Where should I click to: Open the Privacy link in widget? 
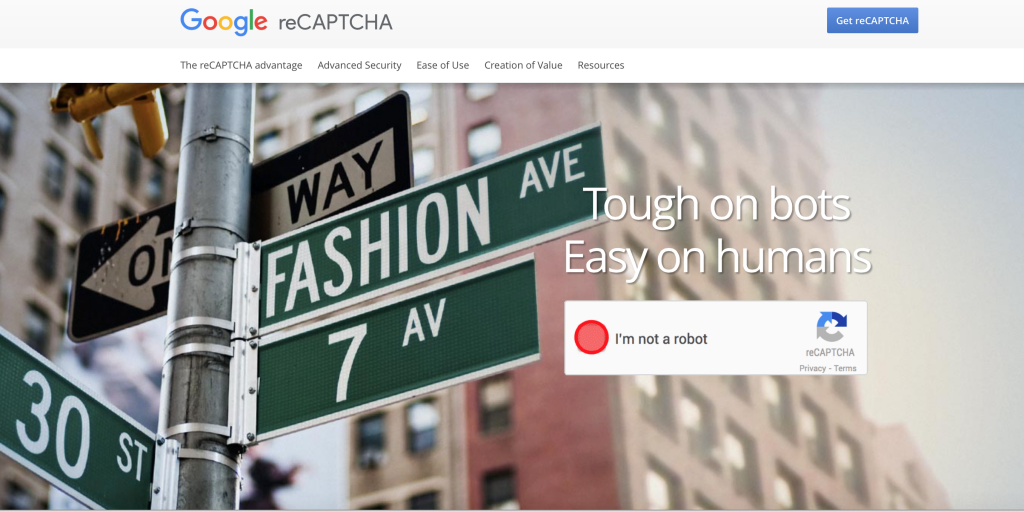coord(812,368)
